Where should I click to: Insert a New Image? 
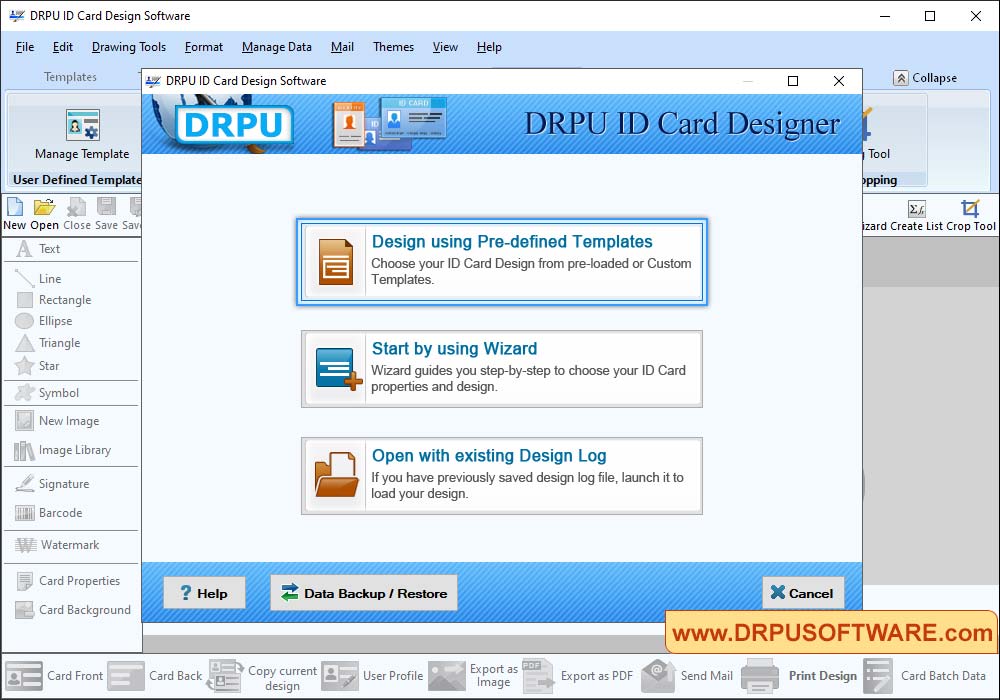click(x=57, y=421)
